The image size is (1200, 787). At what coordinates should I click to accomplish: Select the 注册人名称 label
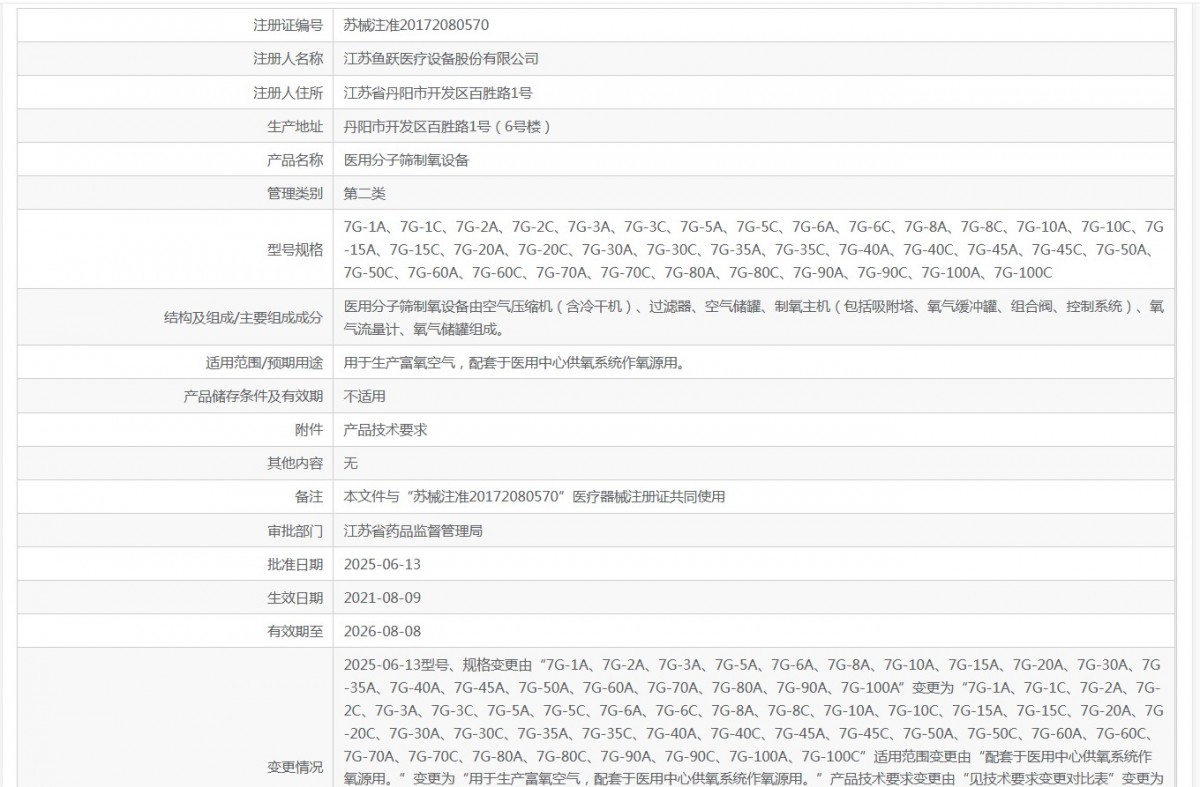coord(288,59)
